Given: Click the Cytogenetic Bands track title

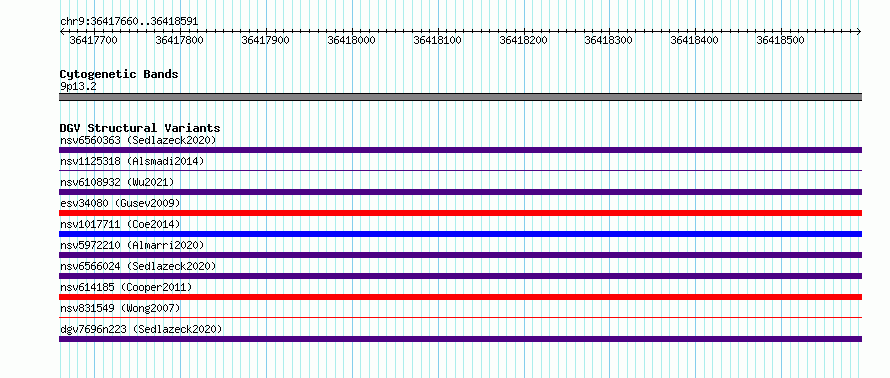Looking at the screenshot, I should pyautogui.click(x=119, y=74).
